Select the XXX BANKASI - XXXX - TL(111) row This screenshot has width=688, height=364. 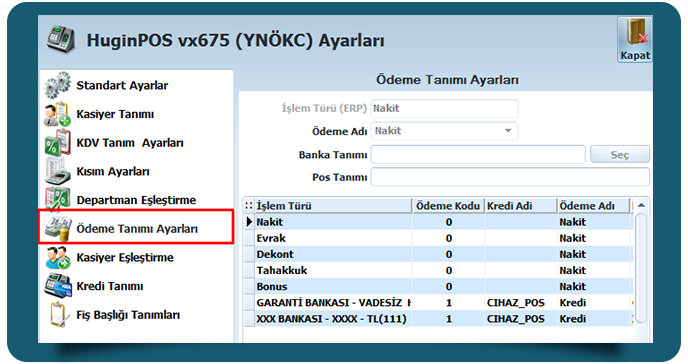coord(438,319)
